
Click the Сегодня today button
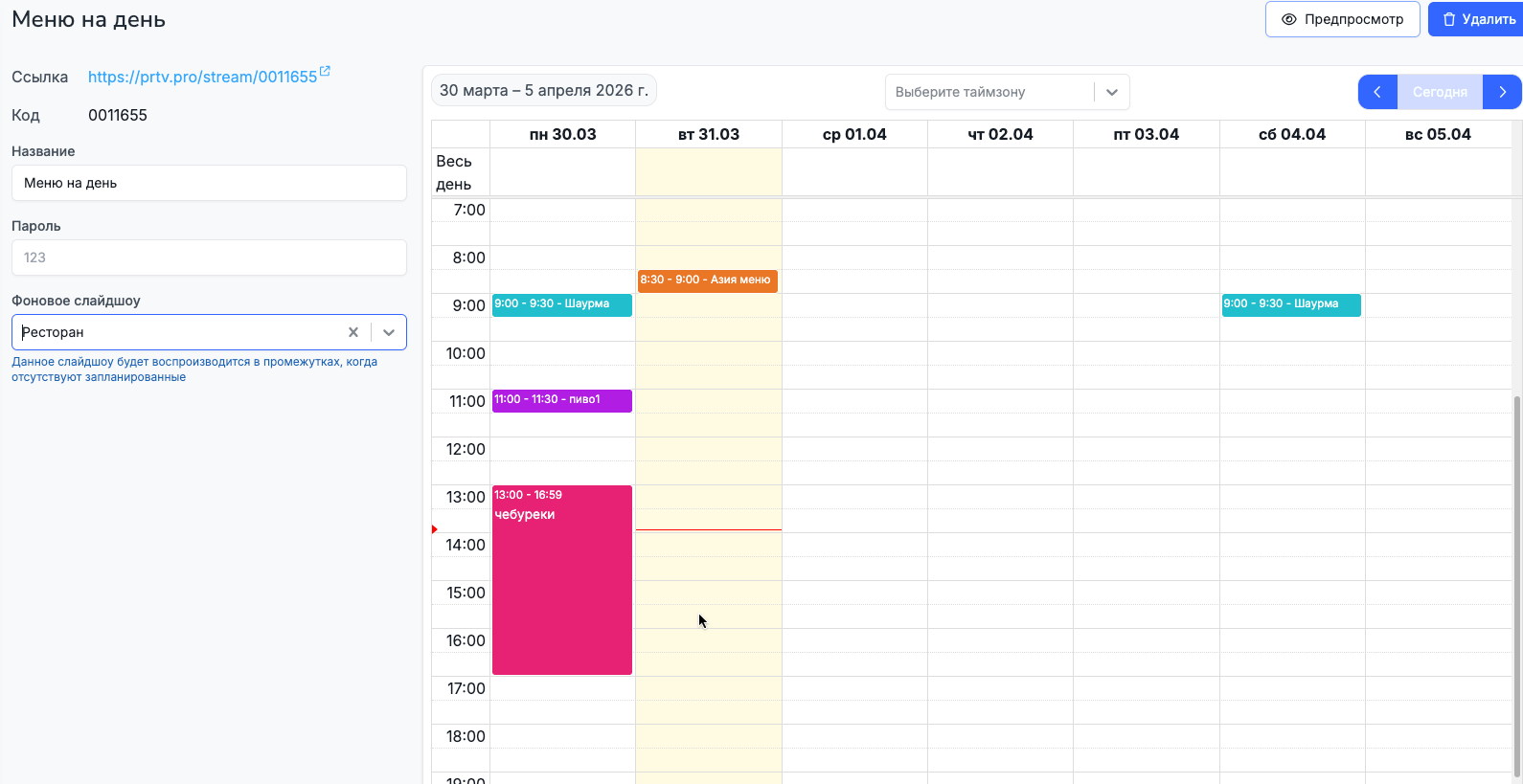[x=1440, y=92]
